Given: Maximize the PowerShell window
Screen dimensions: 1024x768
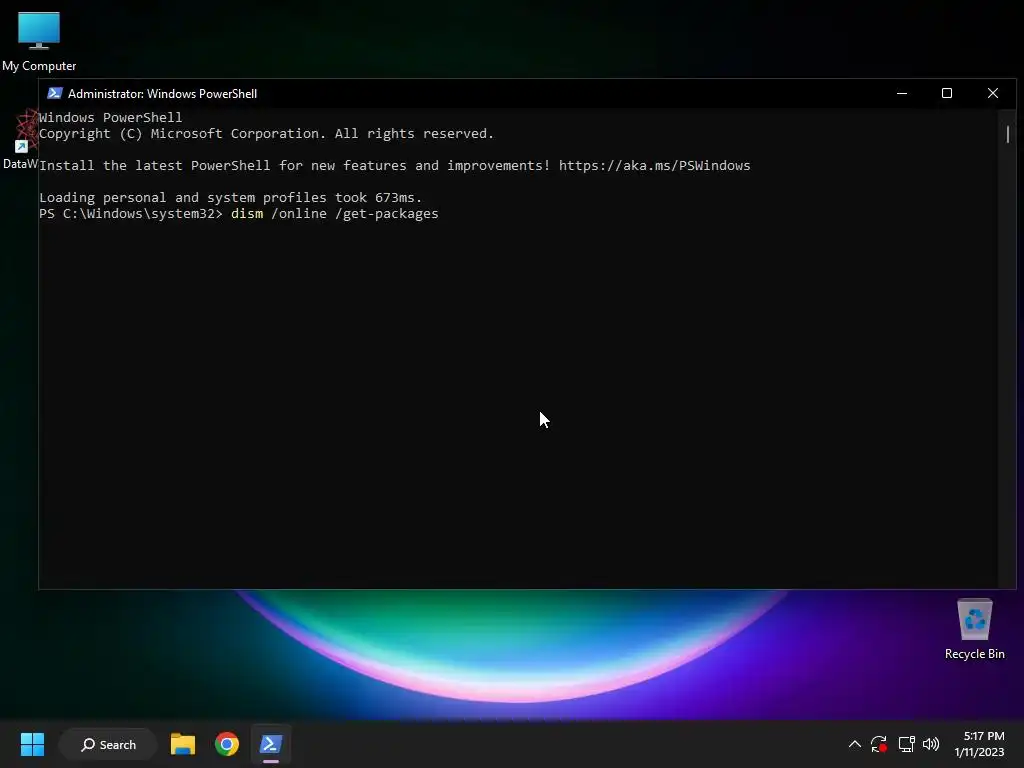Looking at the screenshot, I should (947, 93).
